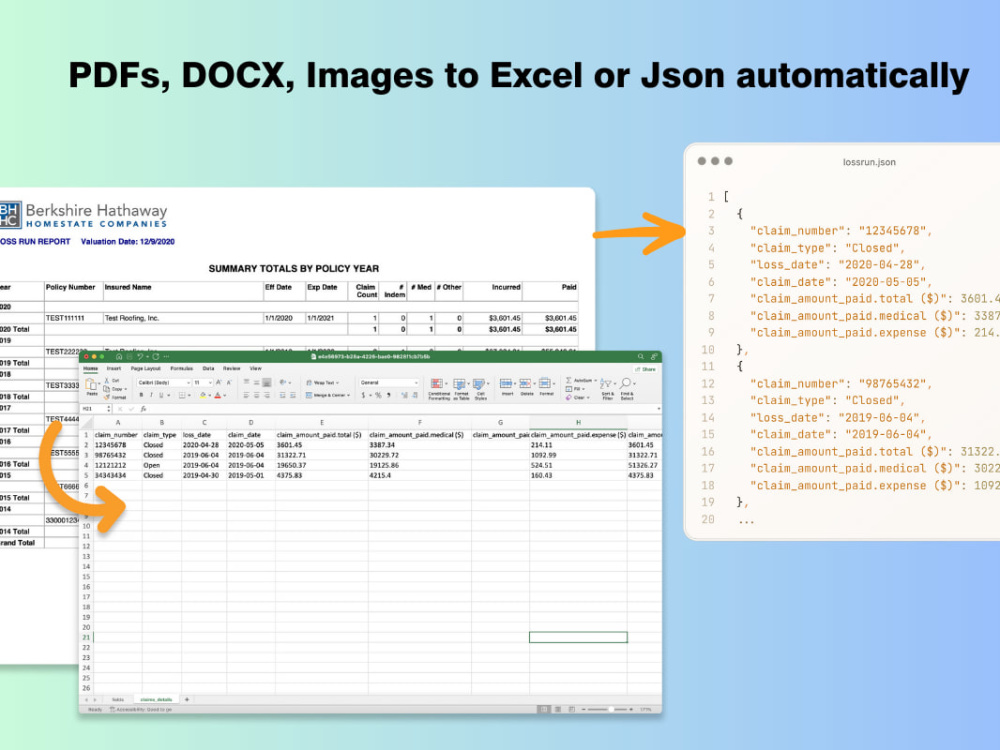Click the Decrease font size icon
This screenshot has height=750, width=1000.
(x=229, y=383)
